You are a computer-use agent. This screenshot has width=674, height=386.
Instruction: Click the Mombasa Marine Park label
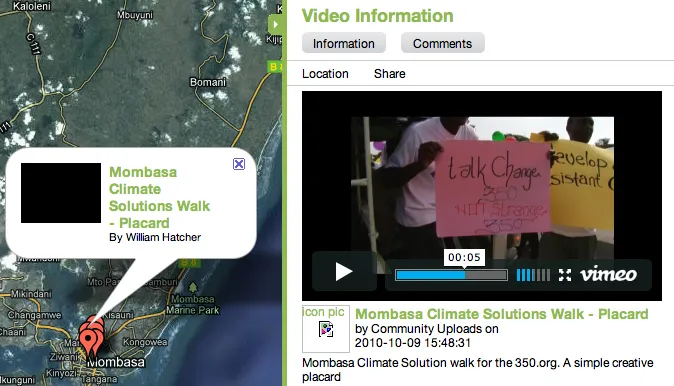pyautogui.click(x=193, y=304)
